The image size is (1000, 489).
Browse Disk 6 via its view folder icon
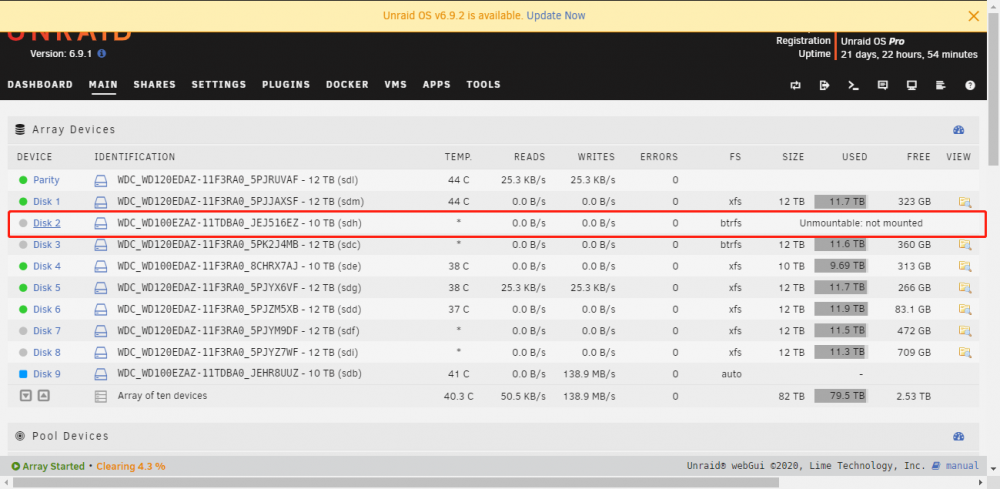tap(965, 310)
